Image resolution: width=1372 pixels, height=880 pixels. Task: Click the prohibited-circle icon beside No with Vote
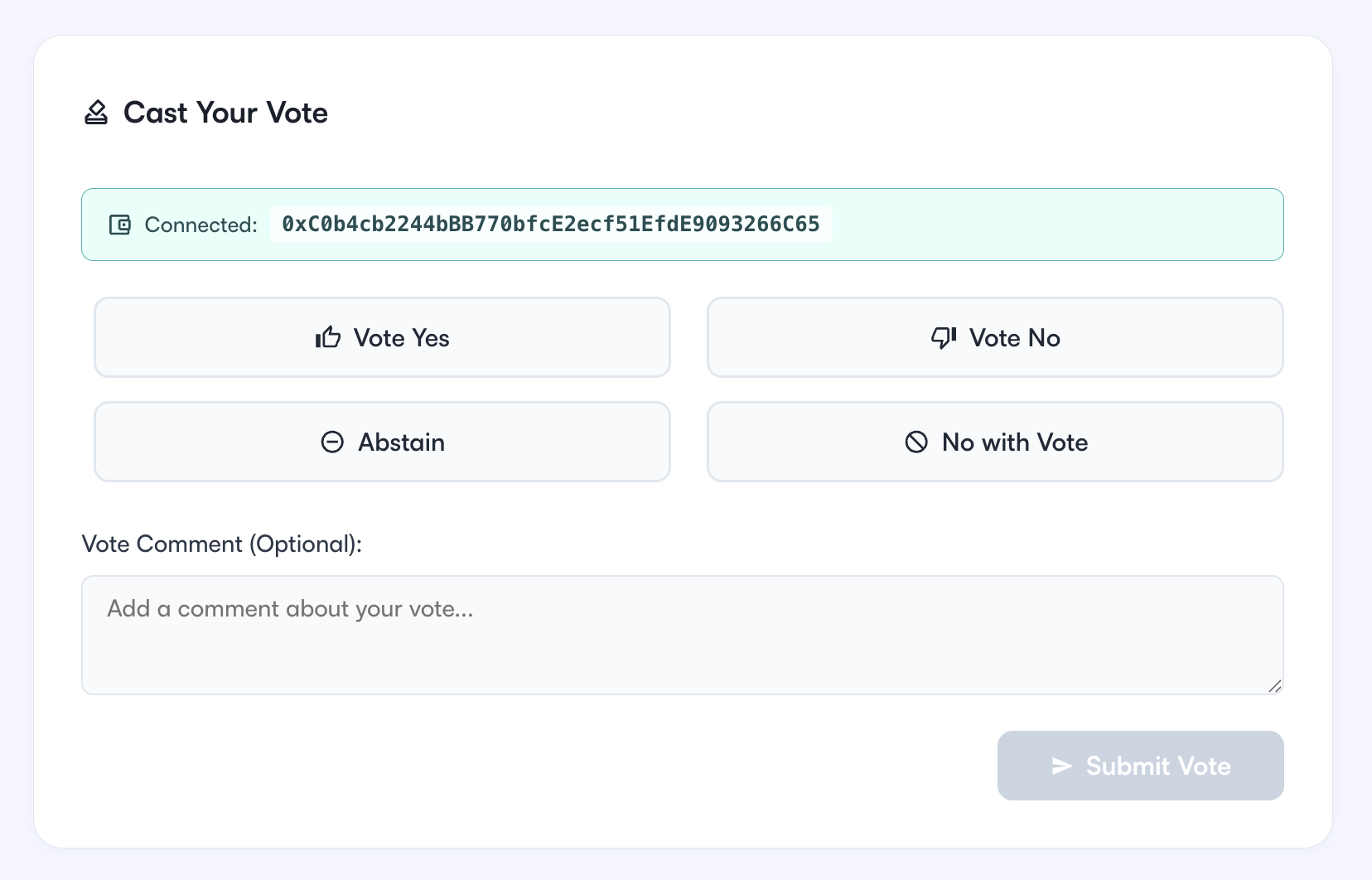(x=916, y=442)
